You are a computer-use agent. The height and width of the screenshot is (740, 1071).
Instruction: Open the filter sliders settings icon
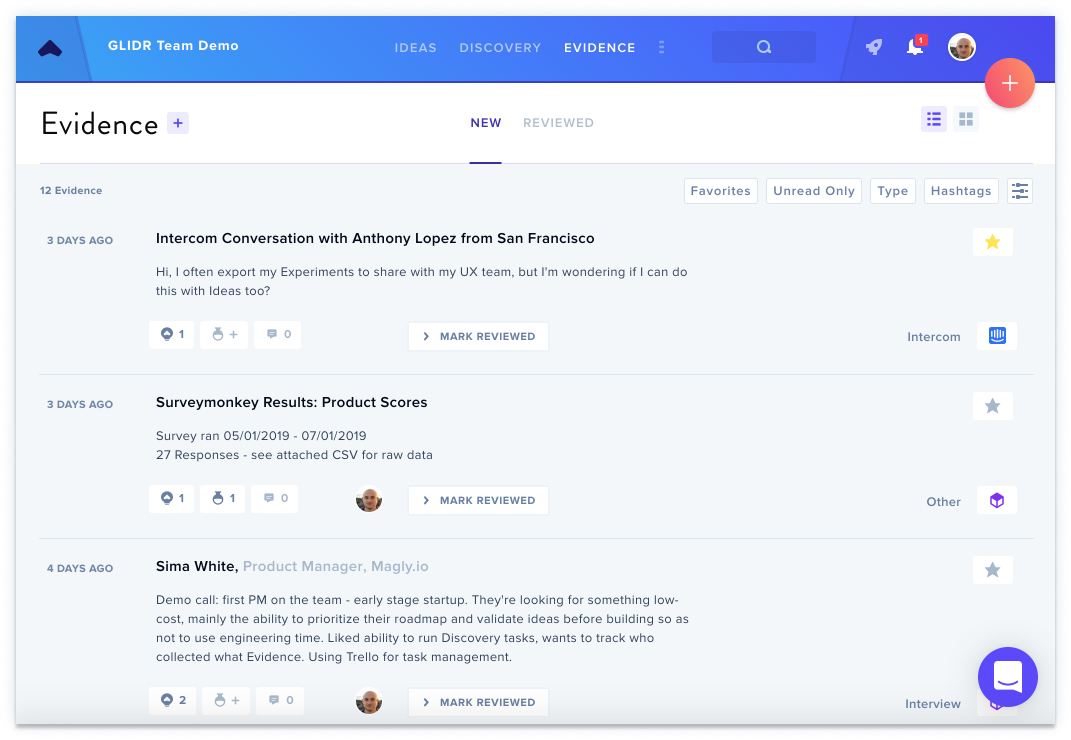pos(1020,191)
